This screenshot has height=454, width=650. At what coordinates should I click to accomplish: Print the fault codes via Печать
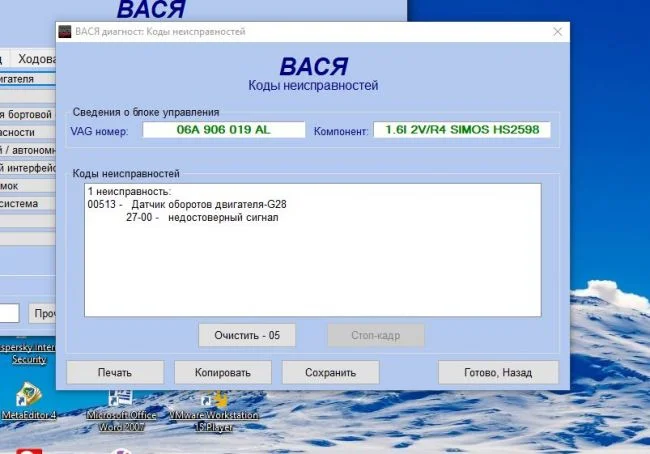(x=115, y=372)
